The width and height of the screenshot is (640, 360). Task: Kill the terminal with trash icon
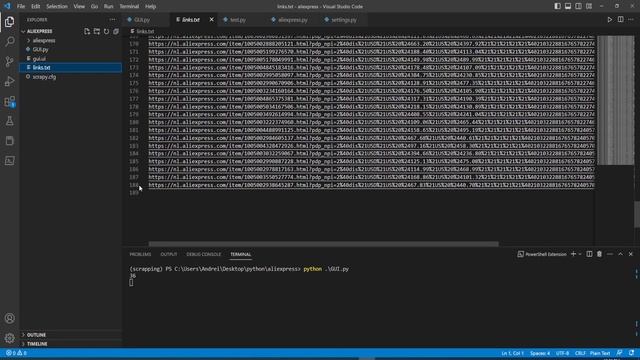coord(599,254)
